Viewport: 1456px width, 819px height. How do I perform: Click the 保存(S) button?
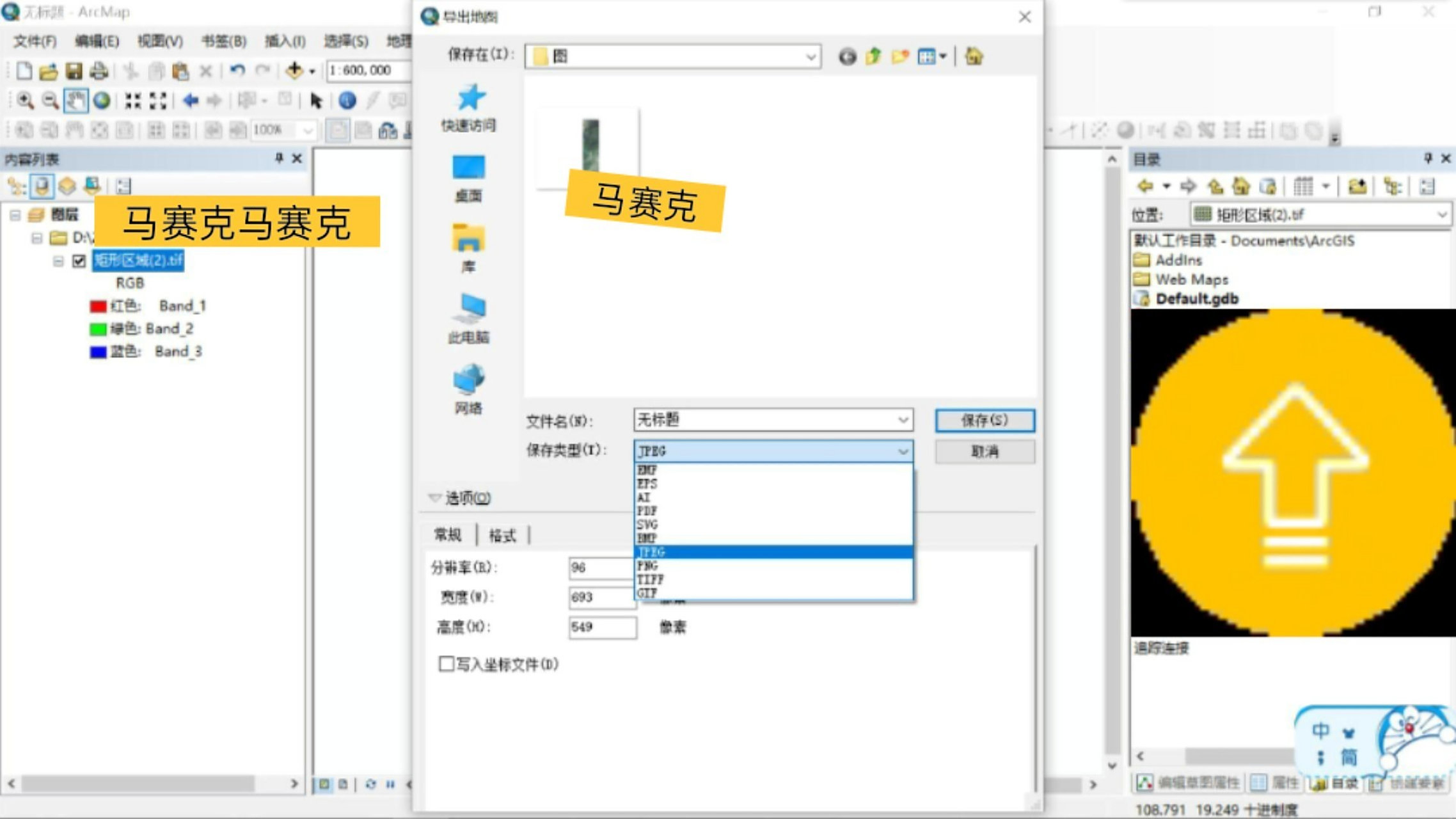[x=985, y=420]
